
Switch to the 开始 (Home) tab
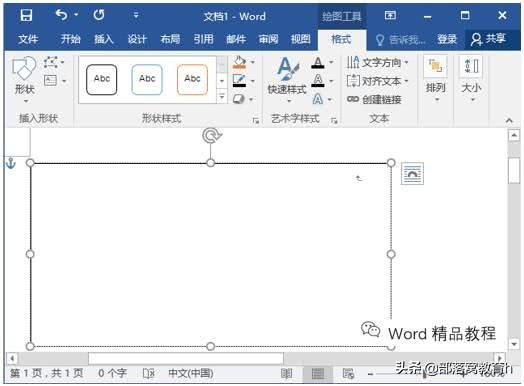click(71, 39)
